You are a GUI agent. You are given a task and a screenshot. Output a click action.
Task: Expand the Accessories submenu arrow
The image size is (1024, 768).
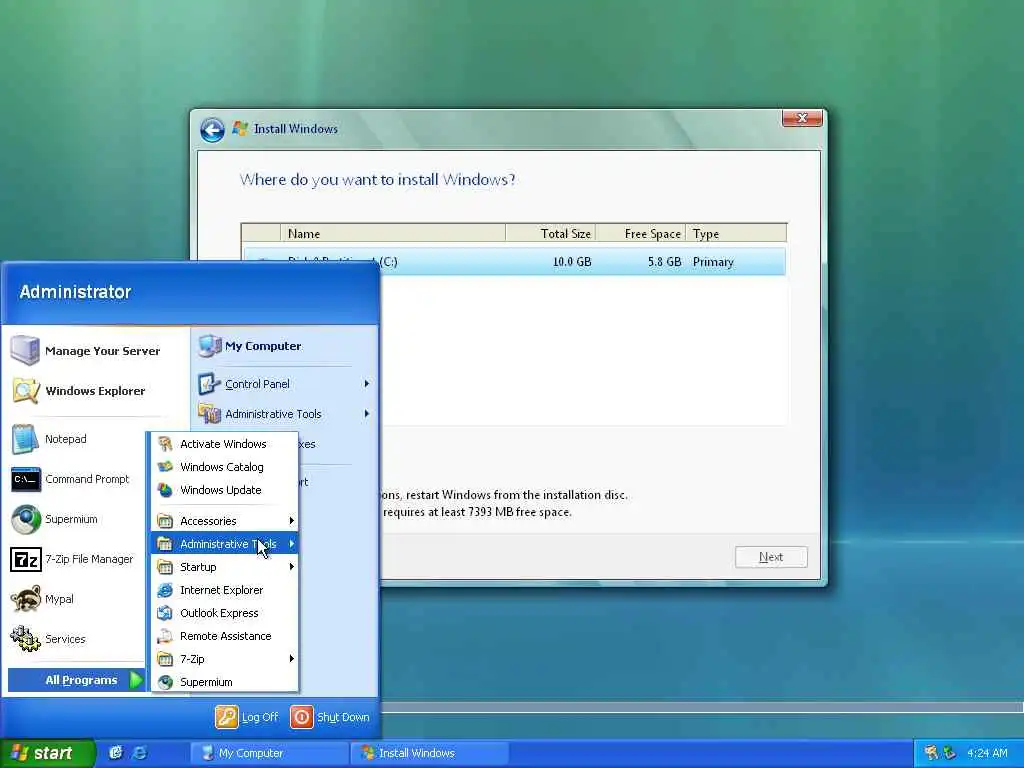[291, 520]
